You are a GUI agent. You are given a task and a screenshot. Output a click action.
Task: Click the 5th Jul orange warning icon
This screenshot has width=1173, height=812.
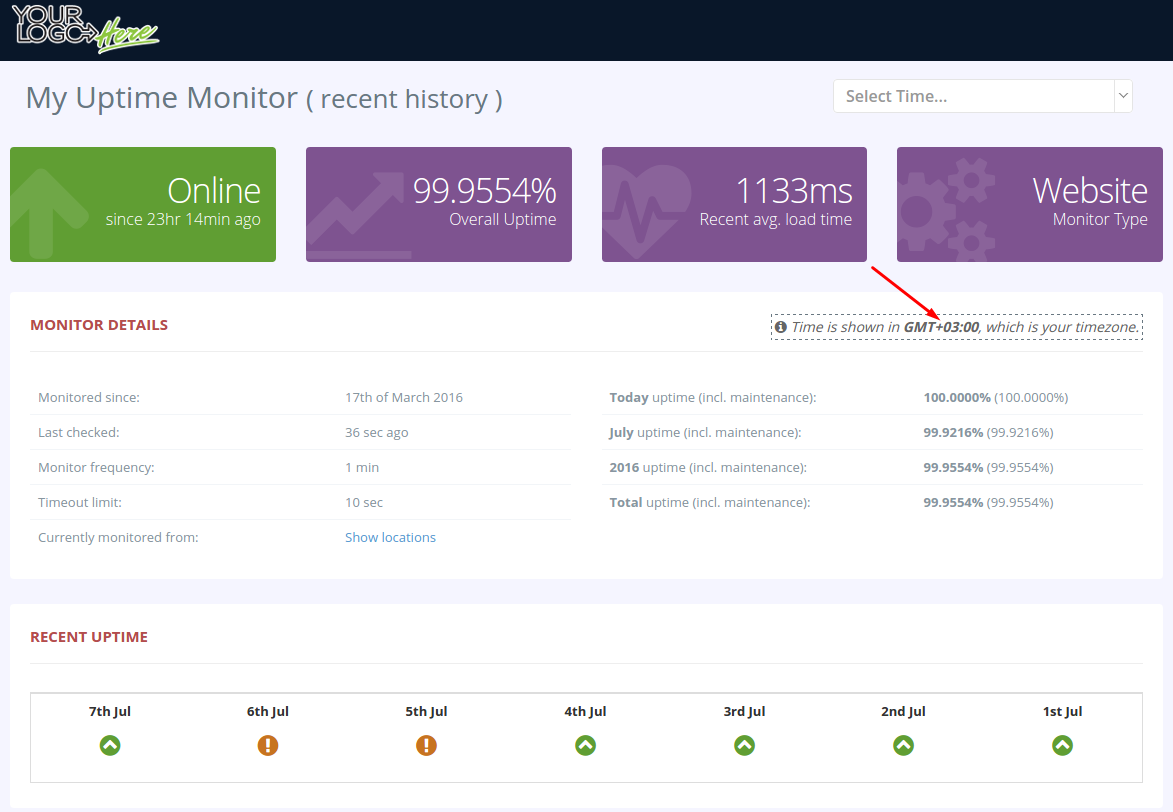(426, 745)
